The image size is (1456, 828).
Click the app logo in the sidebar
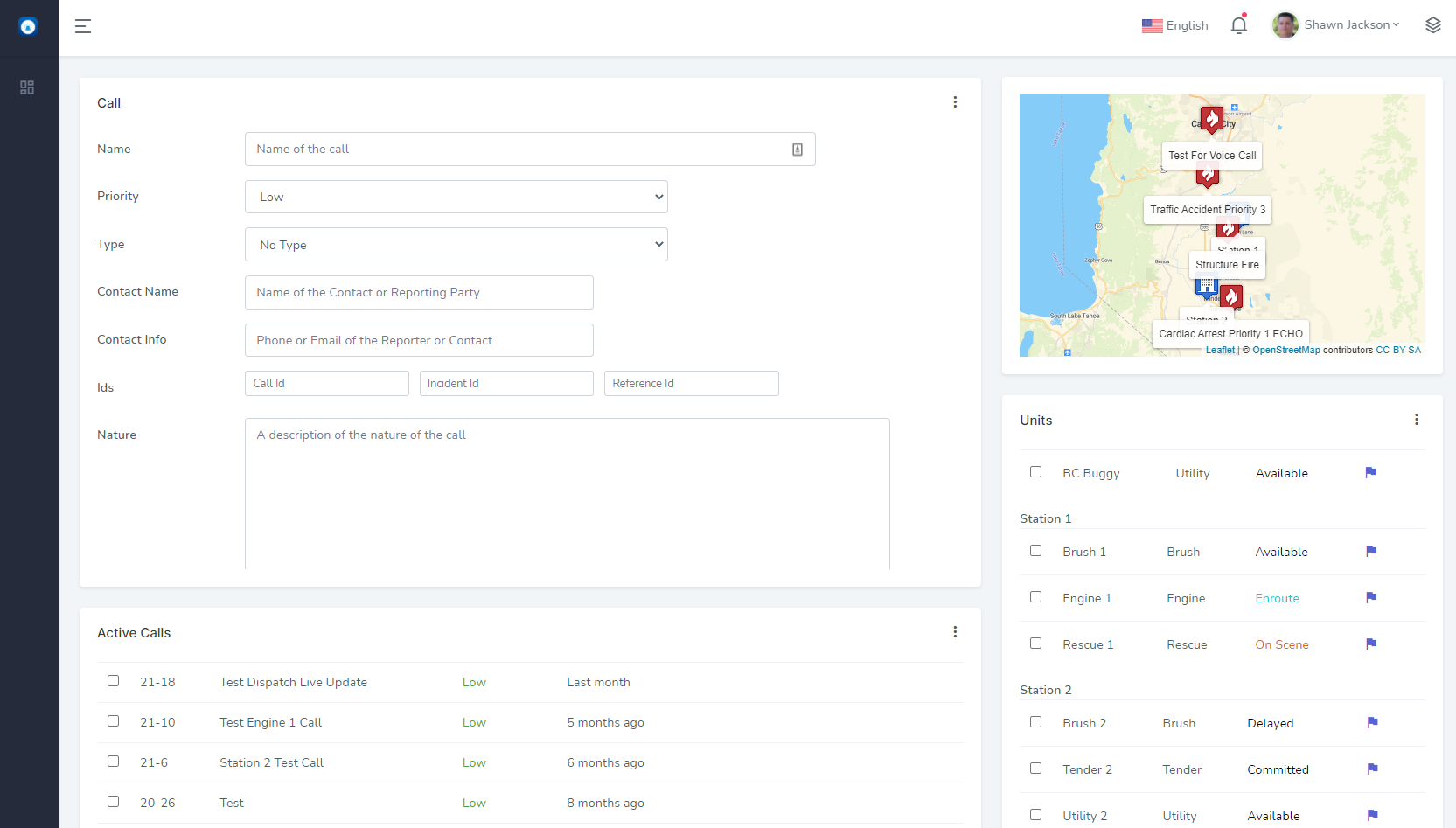[x=27, y=26]
